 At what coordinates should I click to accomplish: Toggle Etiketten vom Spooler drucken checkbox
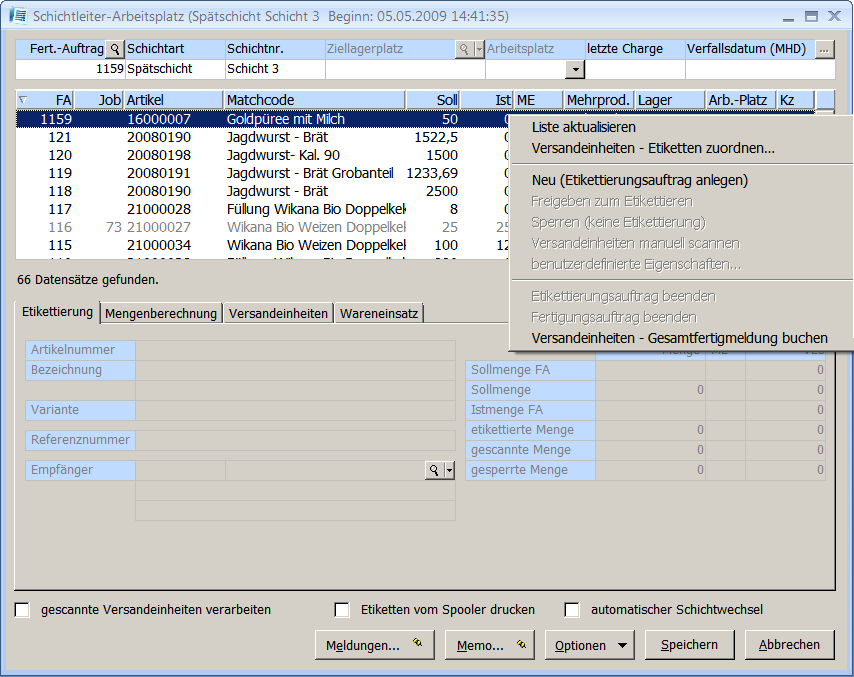click(342, 610)
